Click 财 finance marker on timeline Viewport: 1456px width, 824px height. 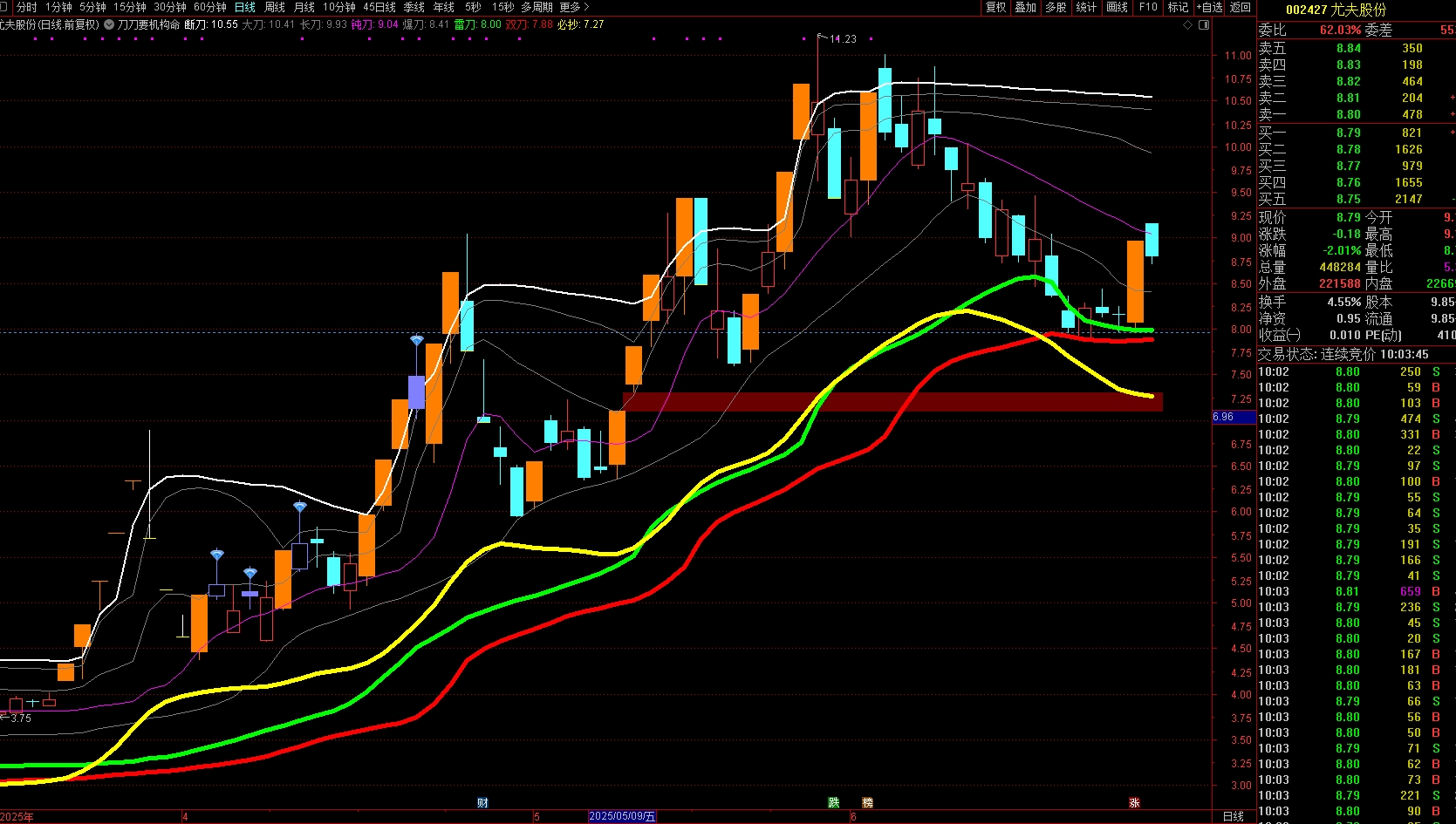point(482,802)
